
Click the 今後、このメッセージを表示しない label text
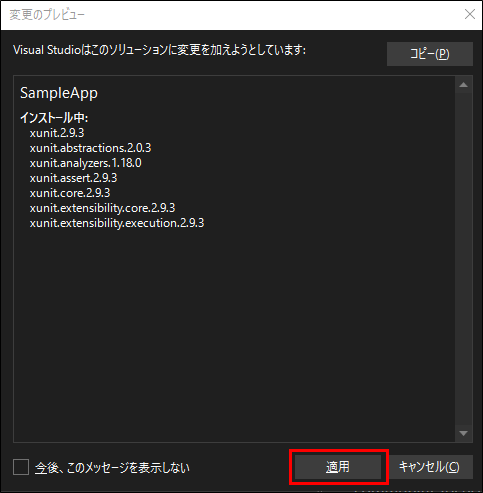coord(112,468)
